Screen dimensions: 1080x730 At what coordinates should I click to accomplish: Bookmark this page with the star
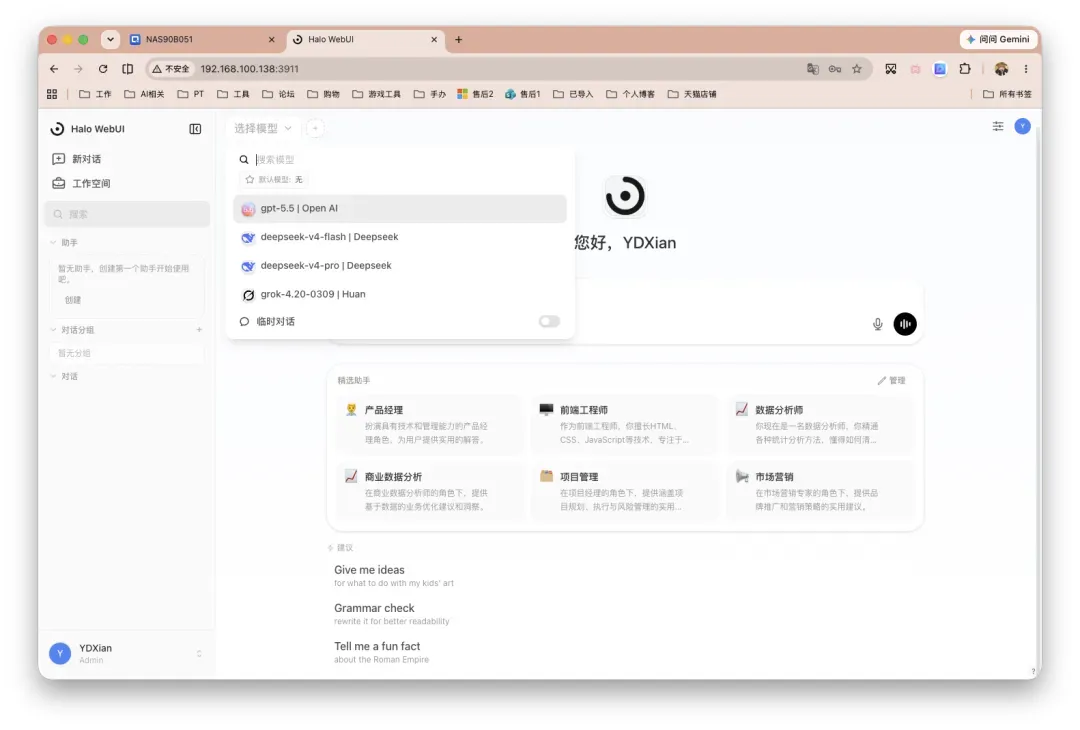tap(857, 69)
